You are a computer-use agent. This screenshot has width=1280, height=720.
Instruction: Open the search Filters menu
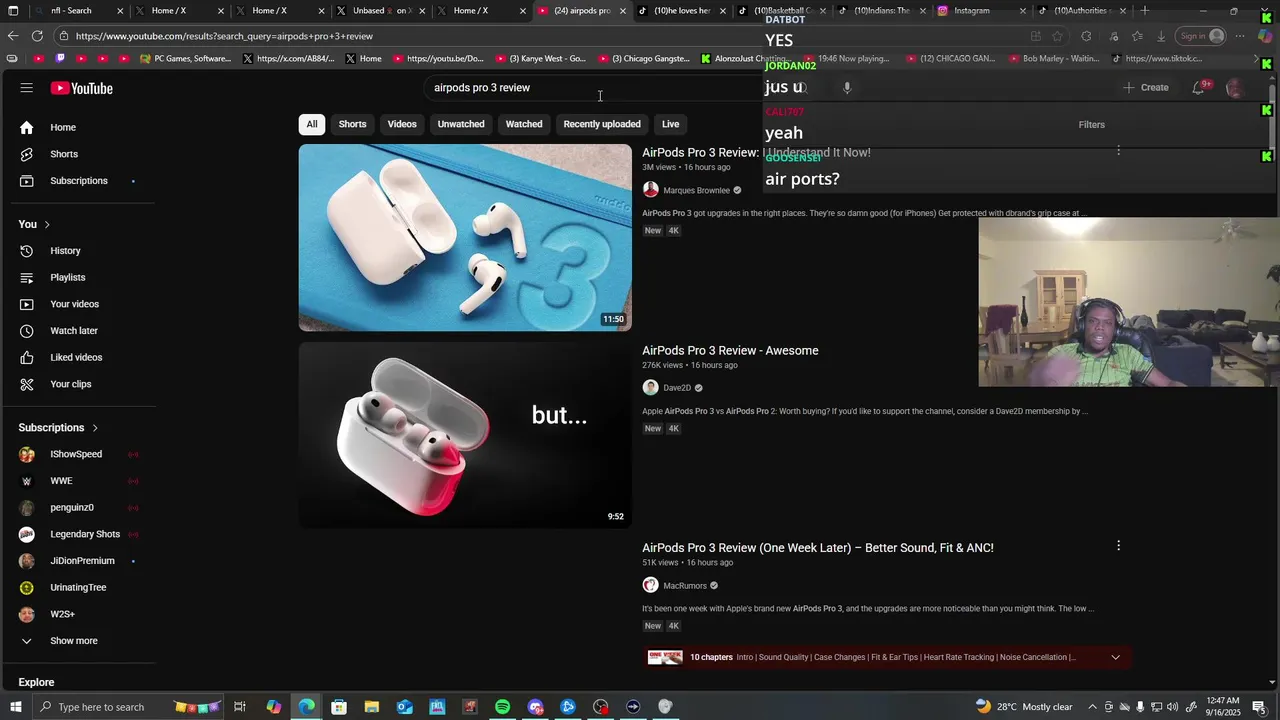1091,125
